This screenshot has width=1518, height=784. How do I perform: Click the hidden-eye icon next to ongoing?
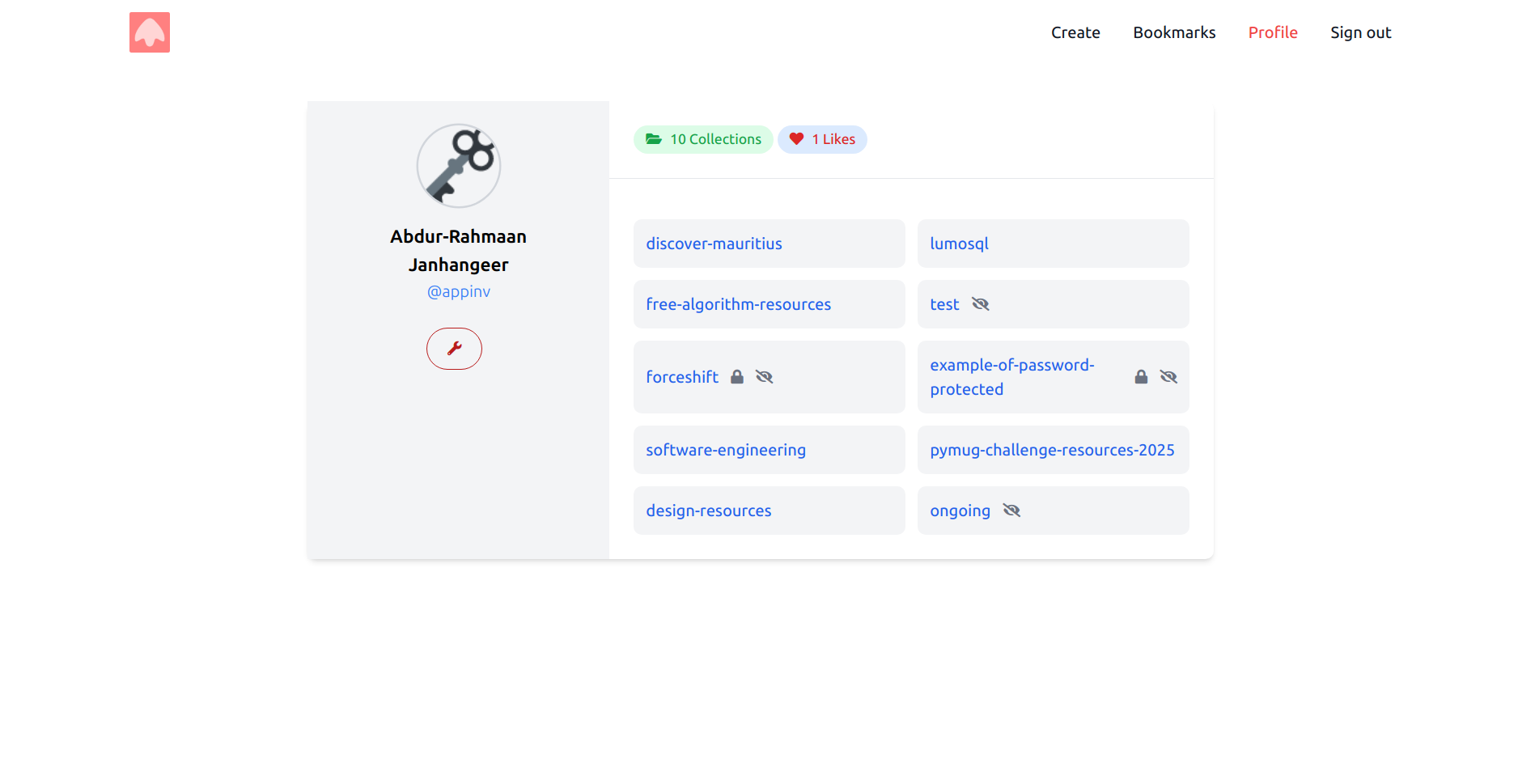(1011, 511)
